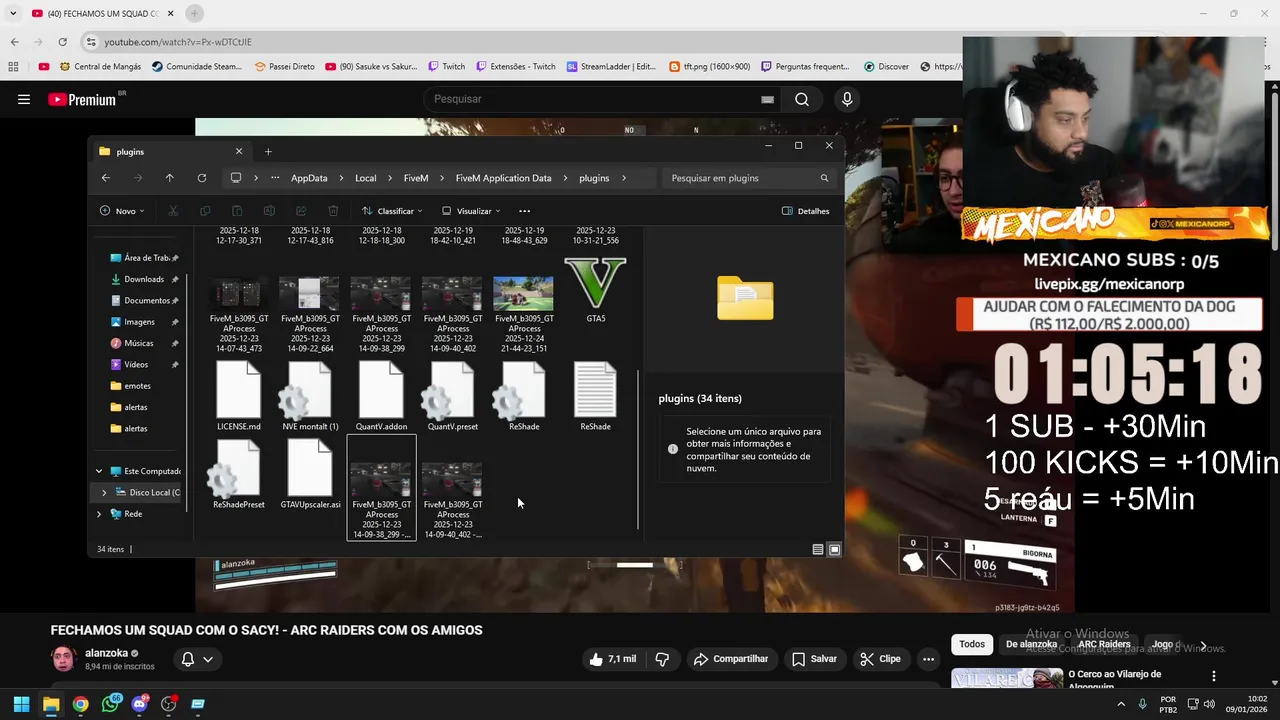Open Documentos in Explorer sidebar
The image size is (1280, 720).
[145, 300]
